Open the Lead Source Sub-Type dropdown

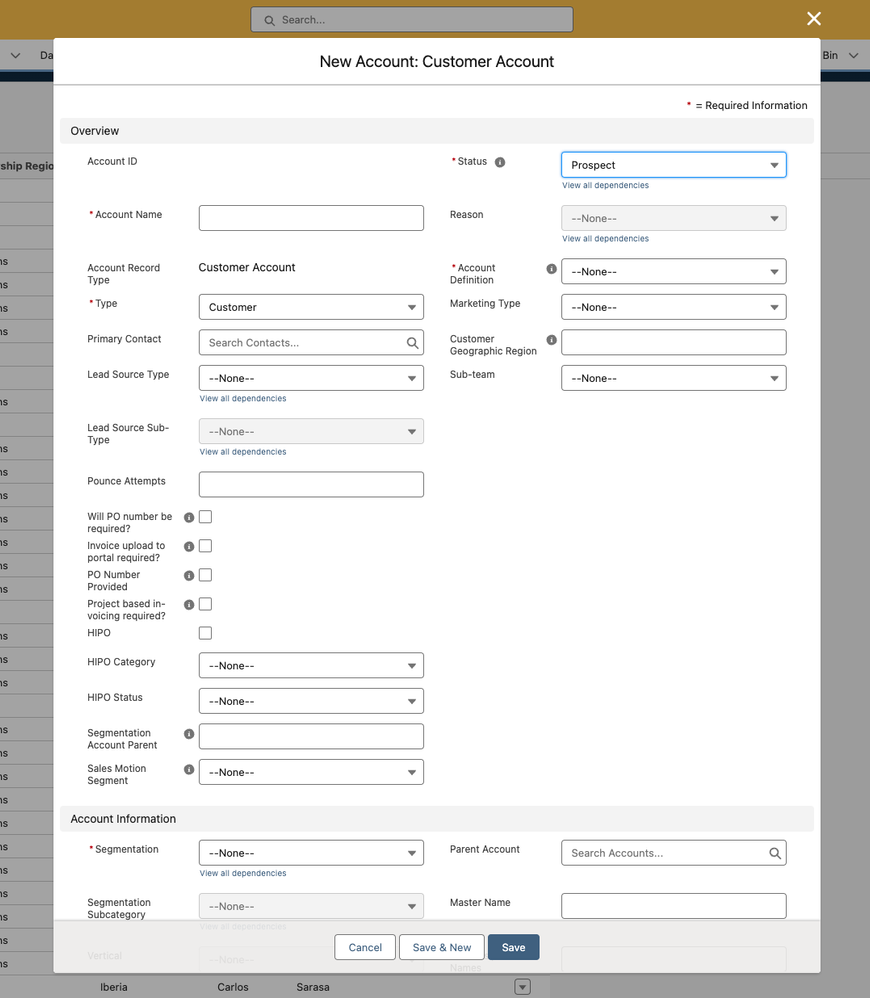click(311, 432)
